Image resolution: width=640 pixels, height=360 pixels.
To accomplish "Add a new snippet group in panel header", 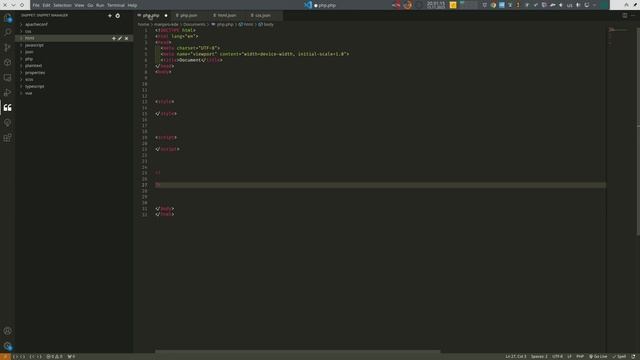I will [x=109, y=16].
